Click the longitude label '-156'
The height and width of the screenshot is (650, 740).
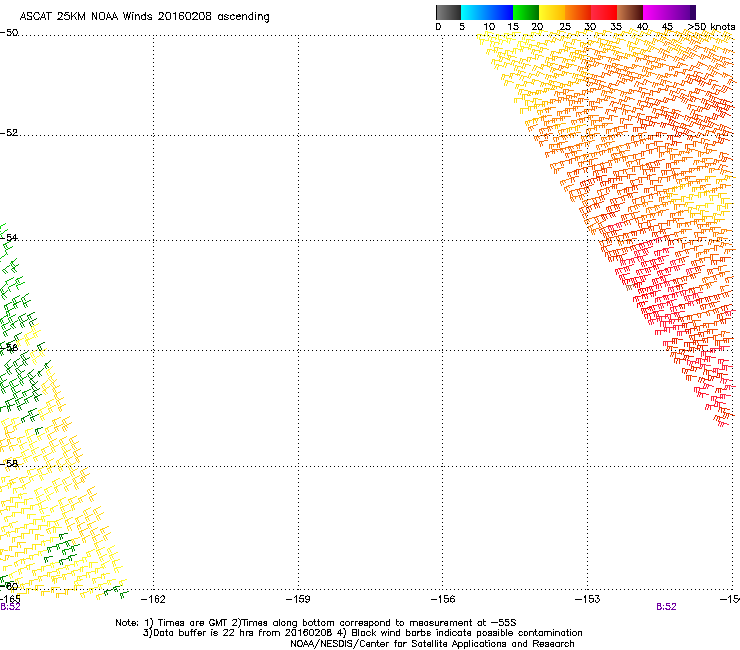443,599
